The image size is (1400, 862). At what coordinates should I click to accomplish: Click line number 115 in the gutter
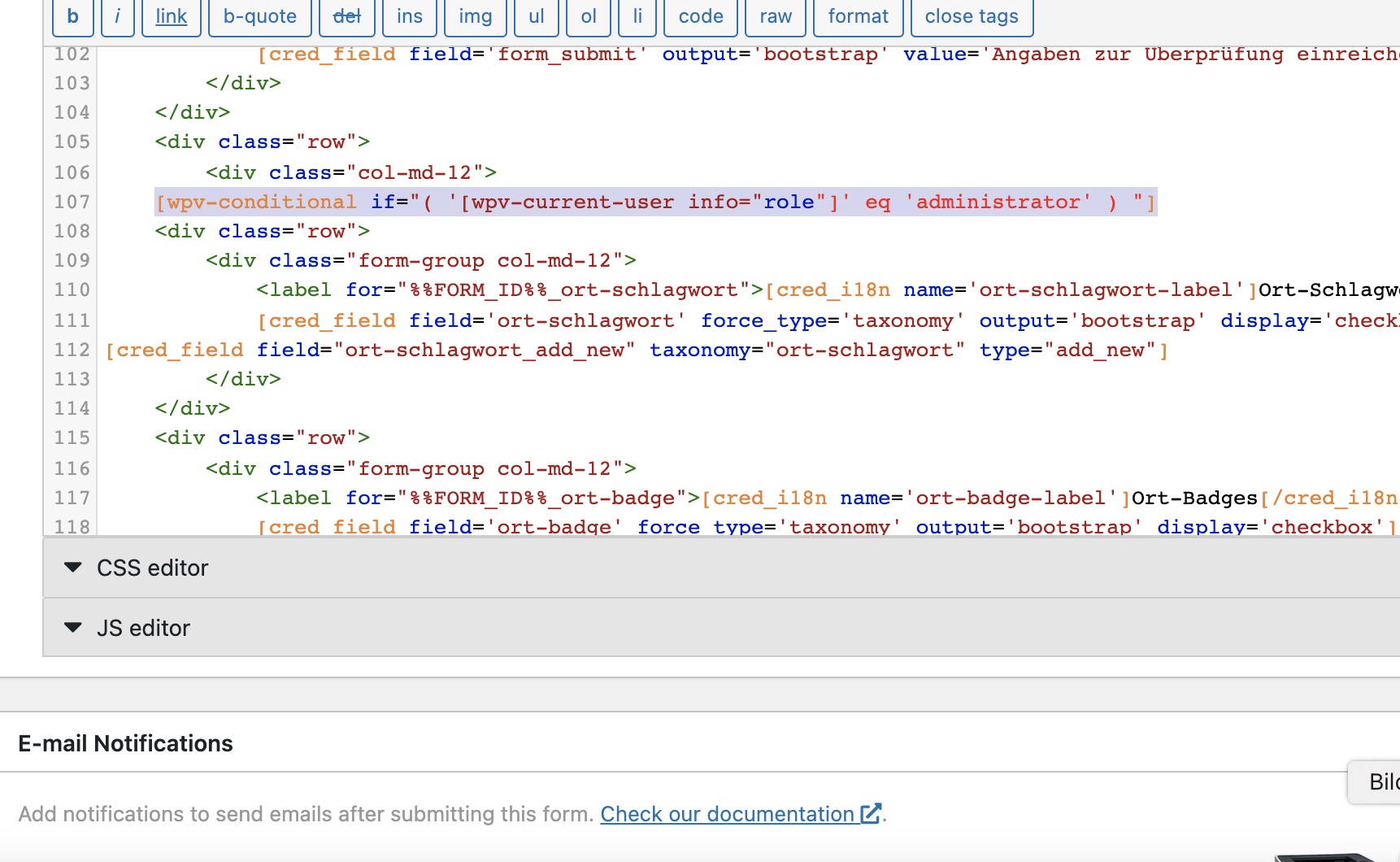[x=72, y=438]
